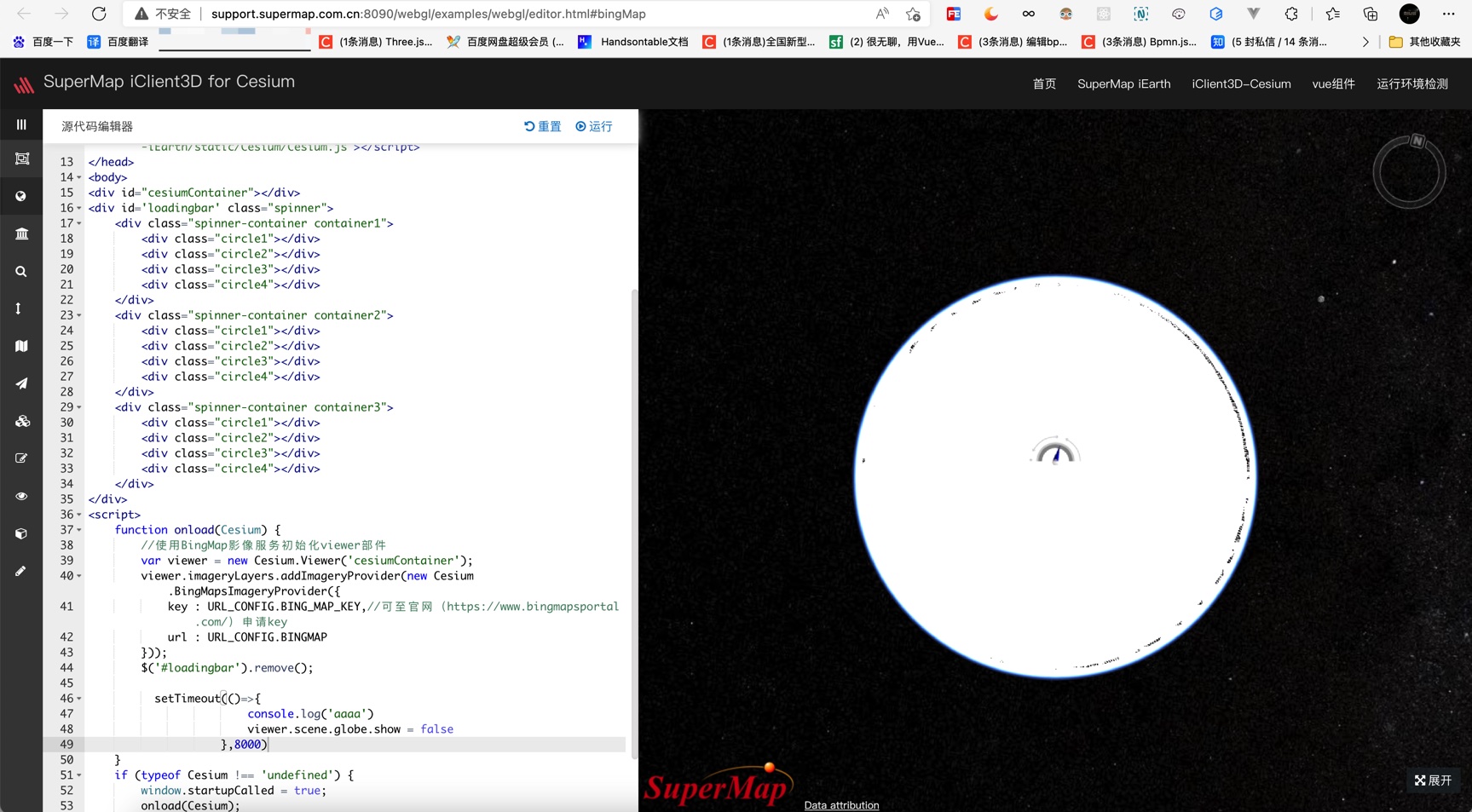The height and width of the screenshot is (812, 1472).
Task: Open the browser favorites list icon
Action: tap(1332, 14)
